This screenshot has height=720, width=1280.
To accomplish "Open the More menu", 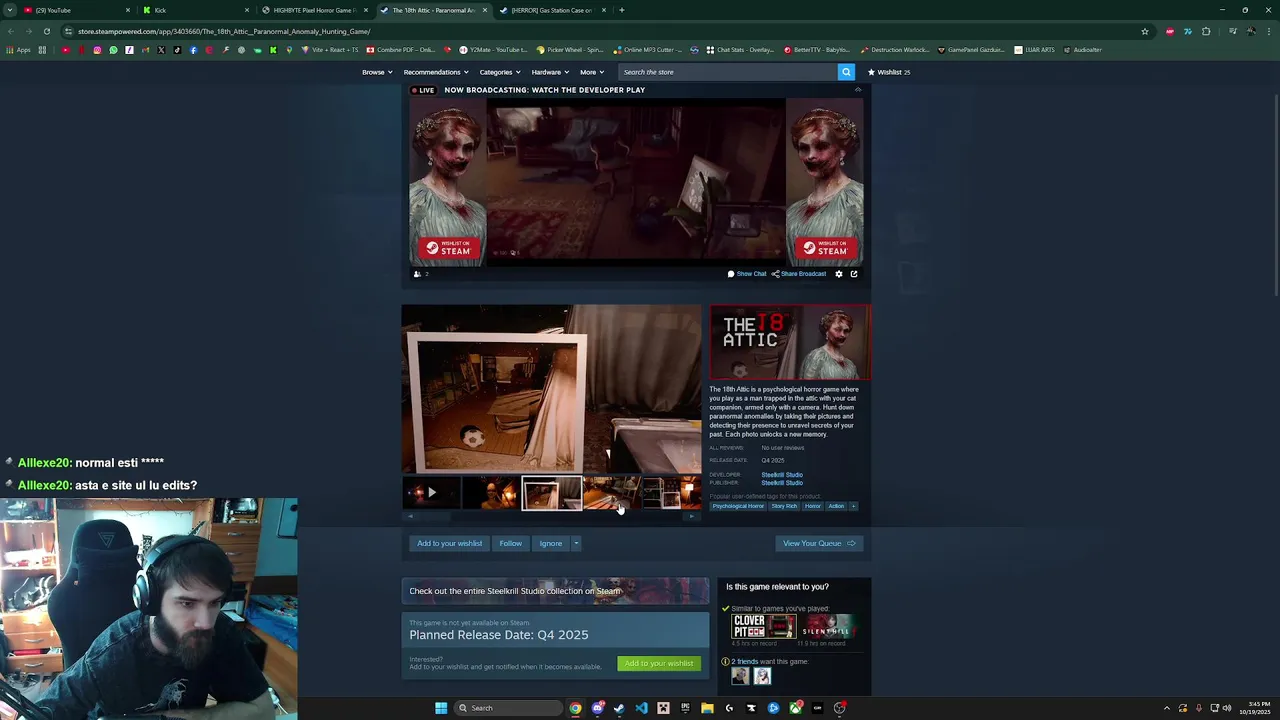I will (x=591, y=72).
